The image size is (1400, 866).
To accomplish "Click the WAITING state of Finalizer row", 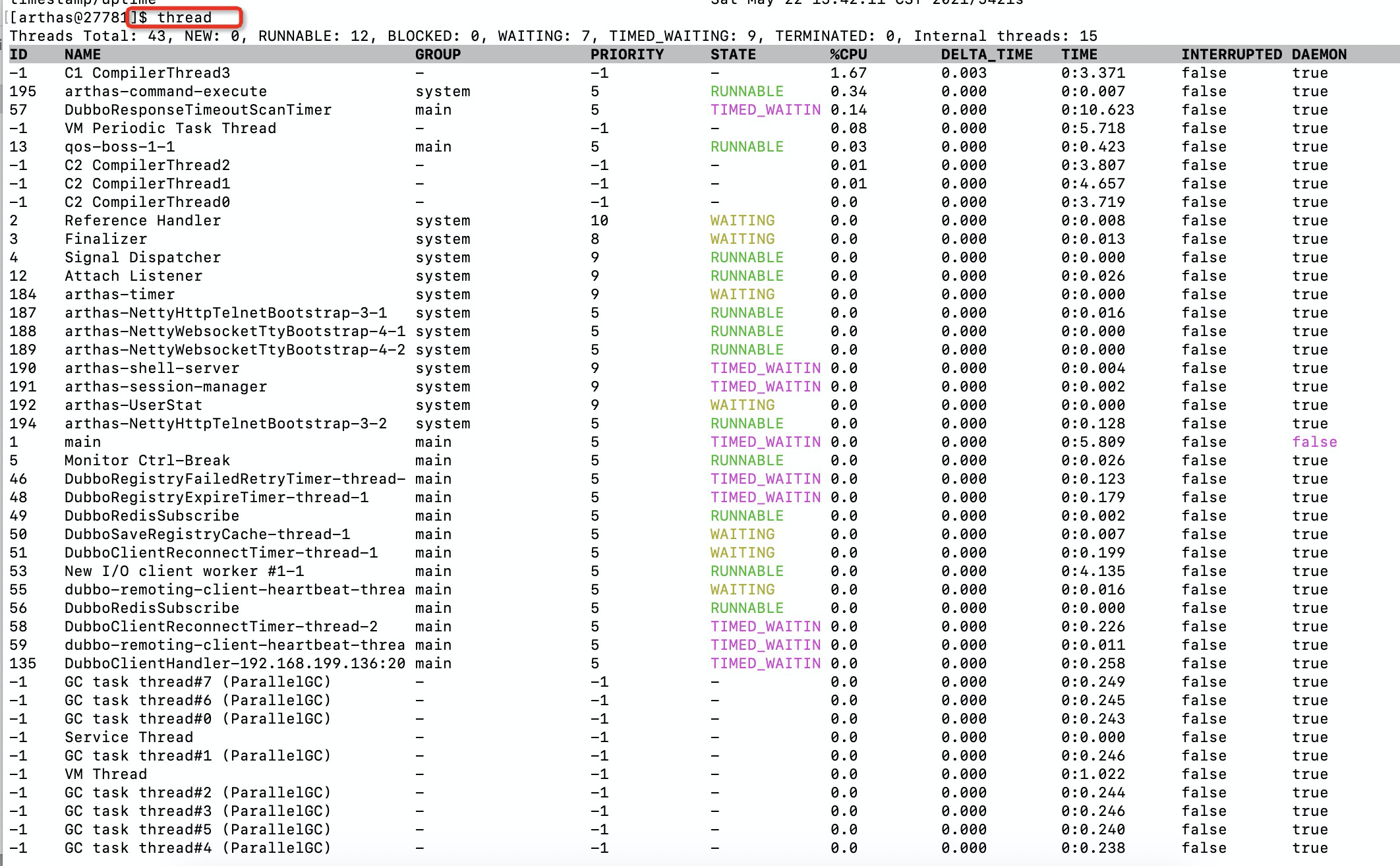I will coord(742,239).
